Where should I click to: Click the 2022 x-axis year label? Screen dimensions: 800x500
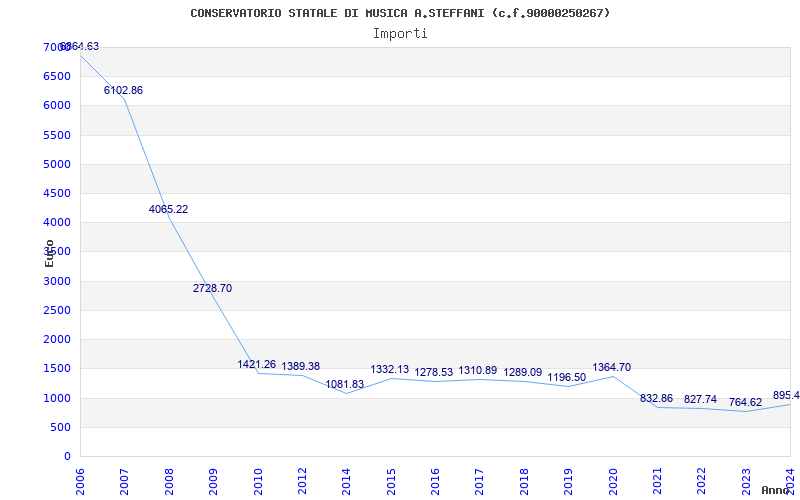702,481
